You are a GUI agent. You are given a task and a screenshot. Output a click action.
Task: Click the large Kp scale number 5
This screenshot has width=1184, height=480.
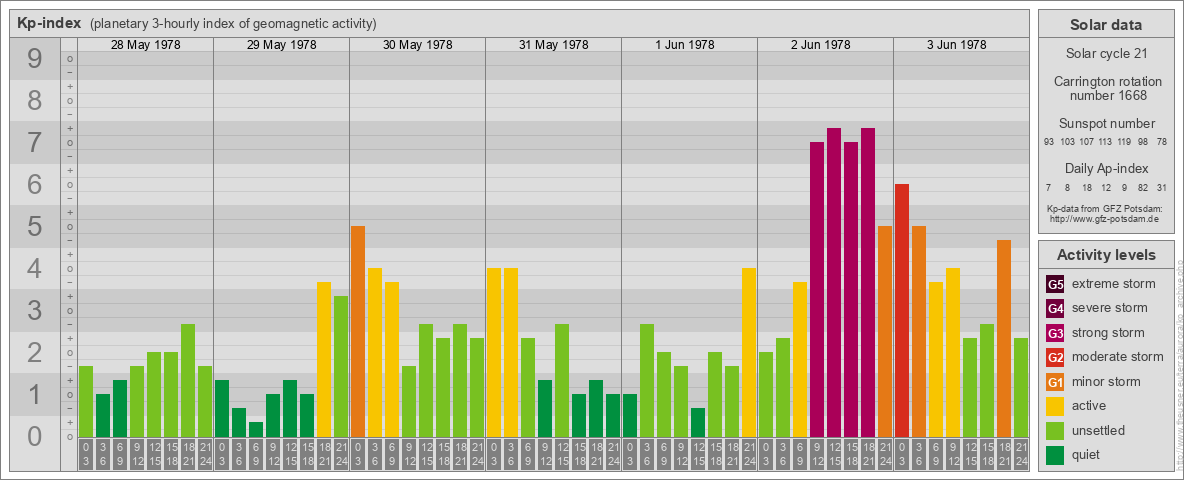point(35,226)
